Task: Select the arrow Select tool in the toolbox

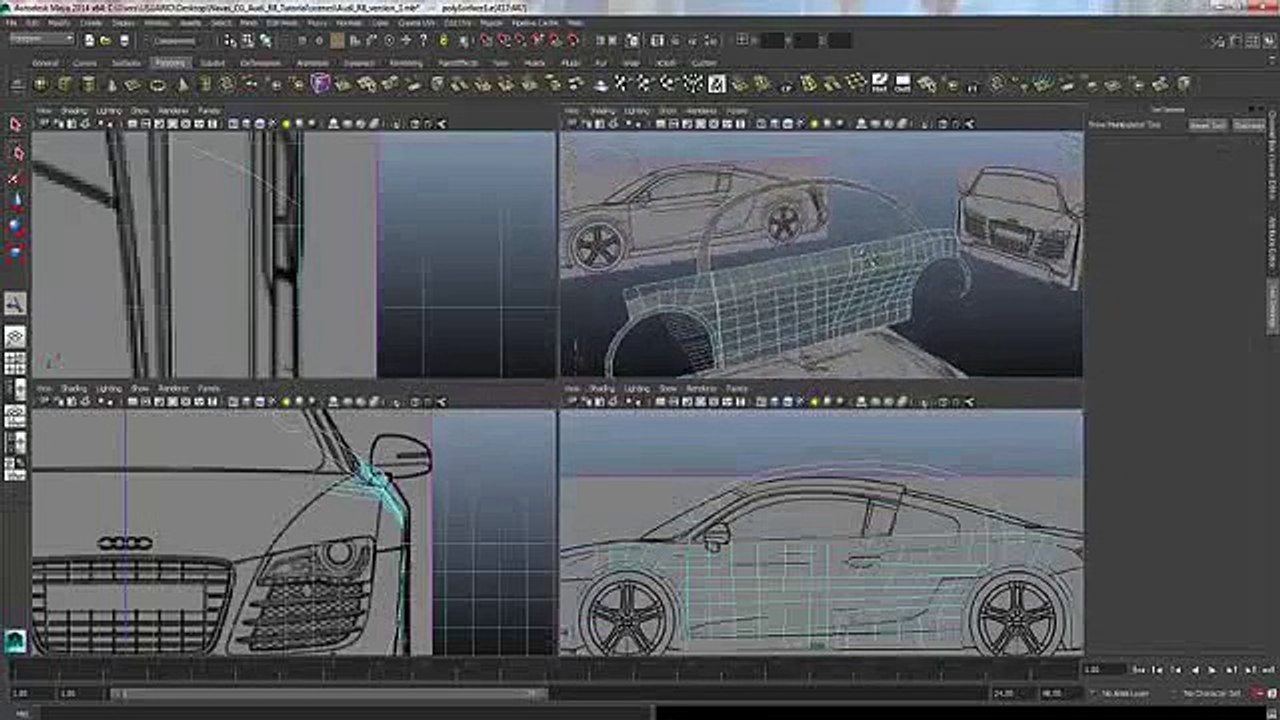Action: [15, 125]
